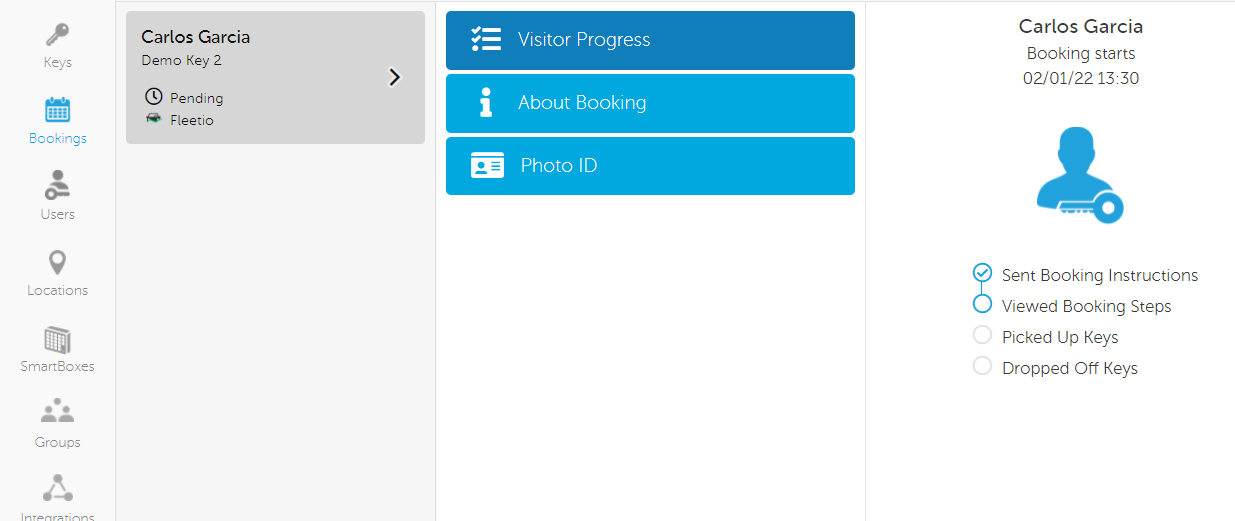The image size is (1235, 521).
Task: Expand Carlos Garcia booking with chevron arrow
Action: 395,77
